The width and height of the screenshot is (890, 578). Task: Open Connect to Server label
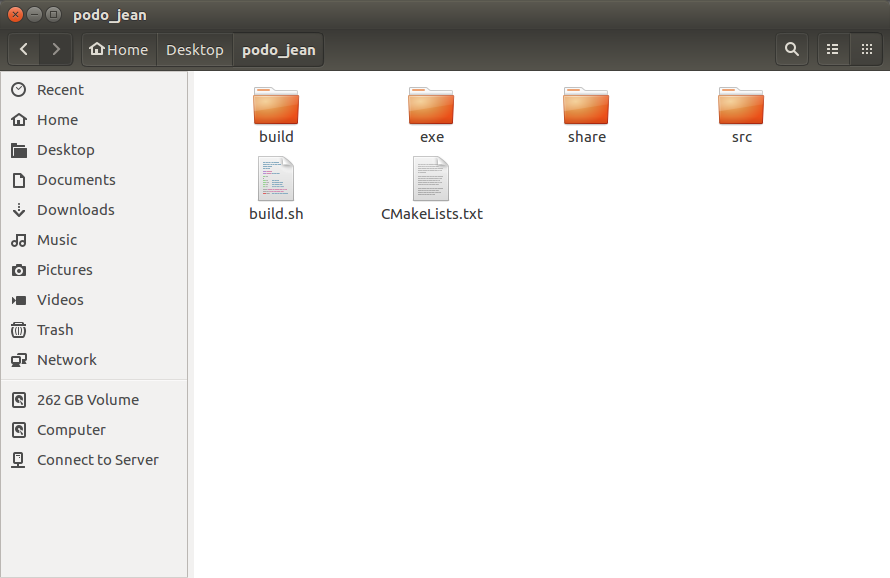pos(98,460)
